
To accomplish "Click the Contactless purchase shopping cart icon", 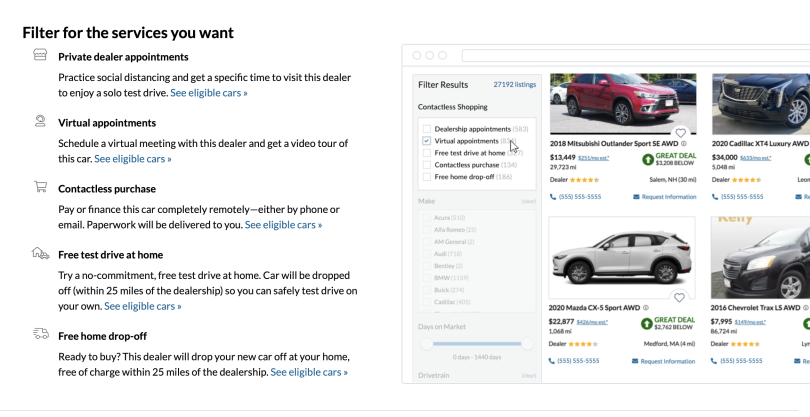I will (x=40, y=187).
